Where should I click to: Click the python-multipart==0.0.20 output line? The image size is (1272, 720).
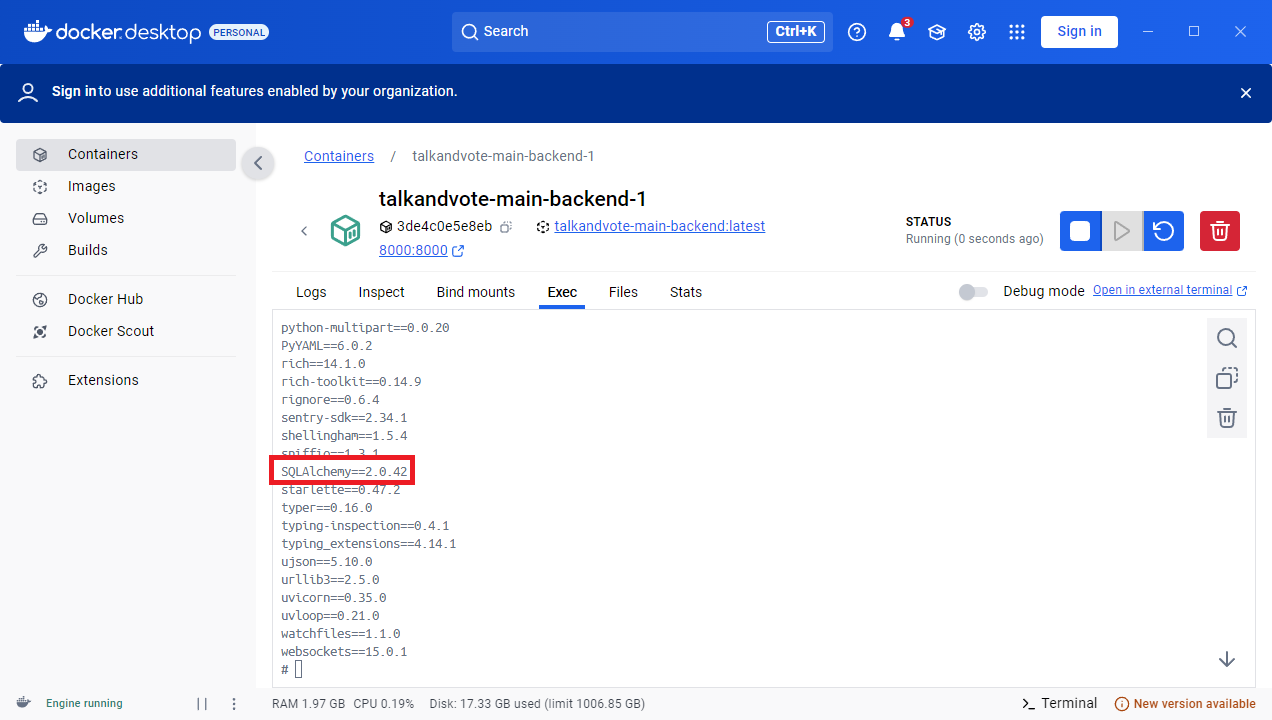coord(365,327)
